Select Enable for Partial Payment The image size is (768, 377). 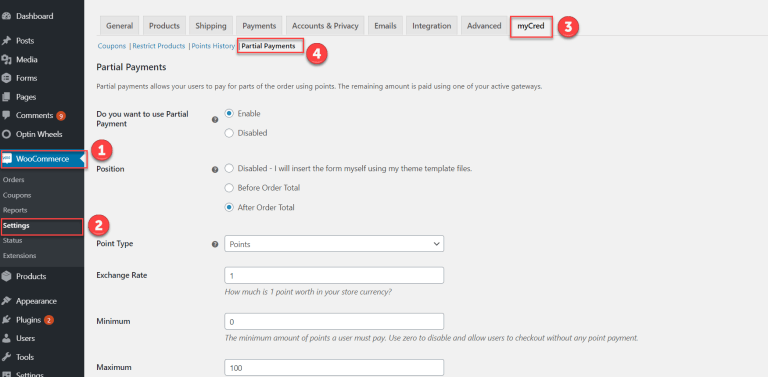pyautogui.click(x=229, y=114)
